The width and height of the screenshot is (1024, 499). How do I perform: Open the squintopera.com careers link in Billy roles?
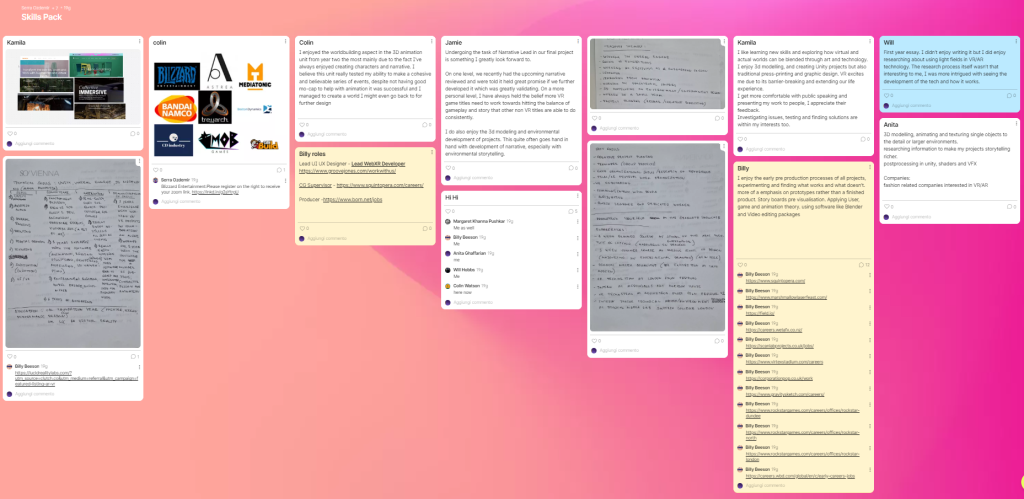point(380,185)
